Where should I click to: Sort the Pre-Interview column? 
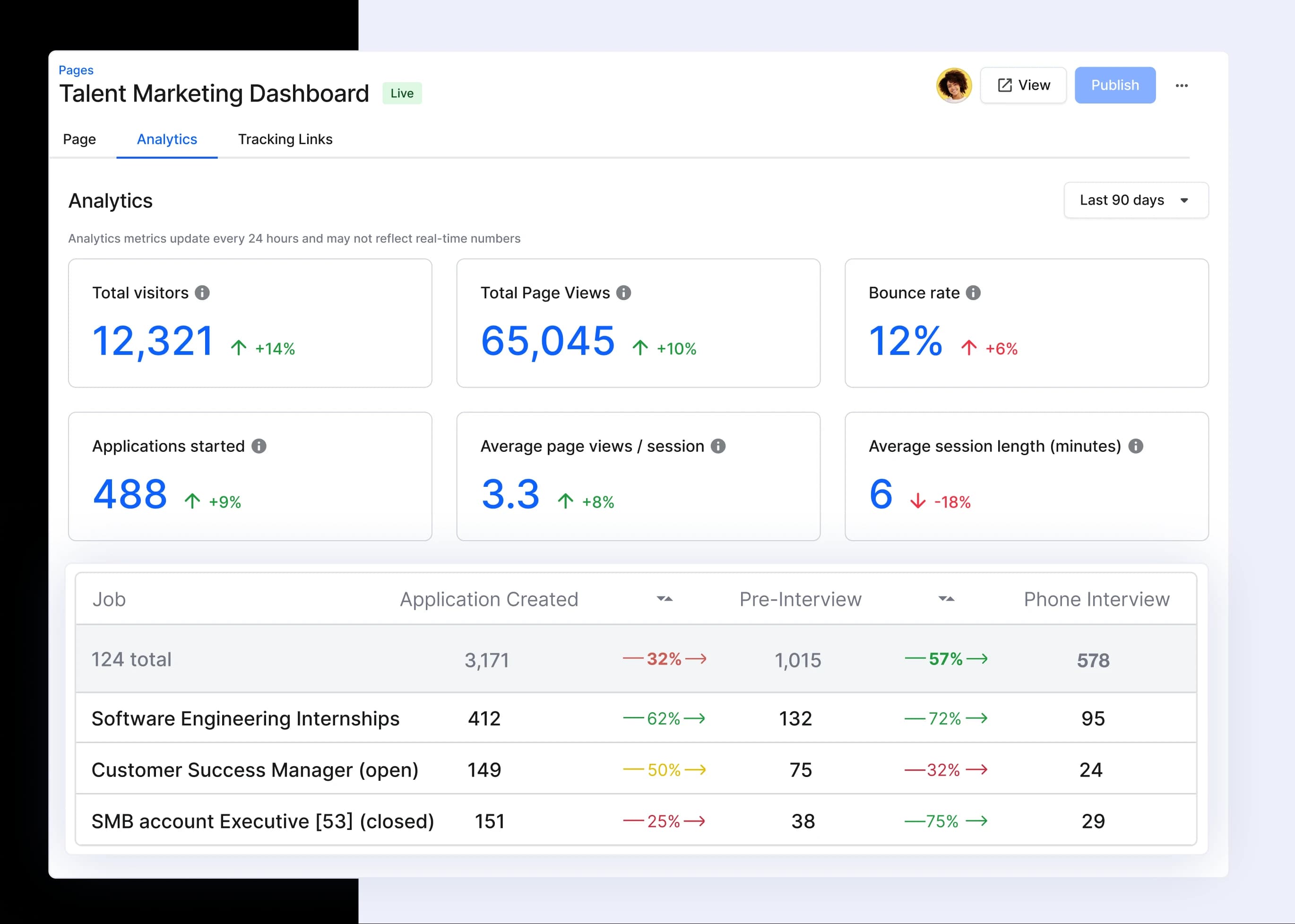tap(946, 599)
